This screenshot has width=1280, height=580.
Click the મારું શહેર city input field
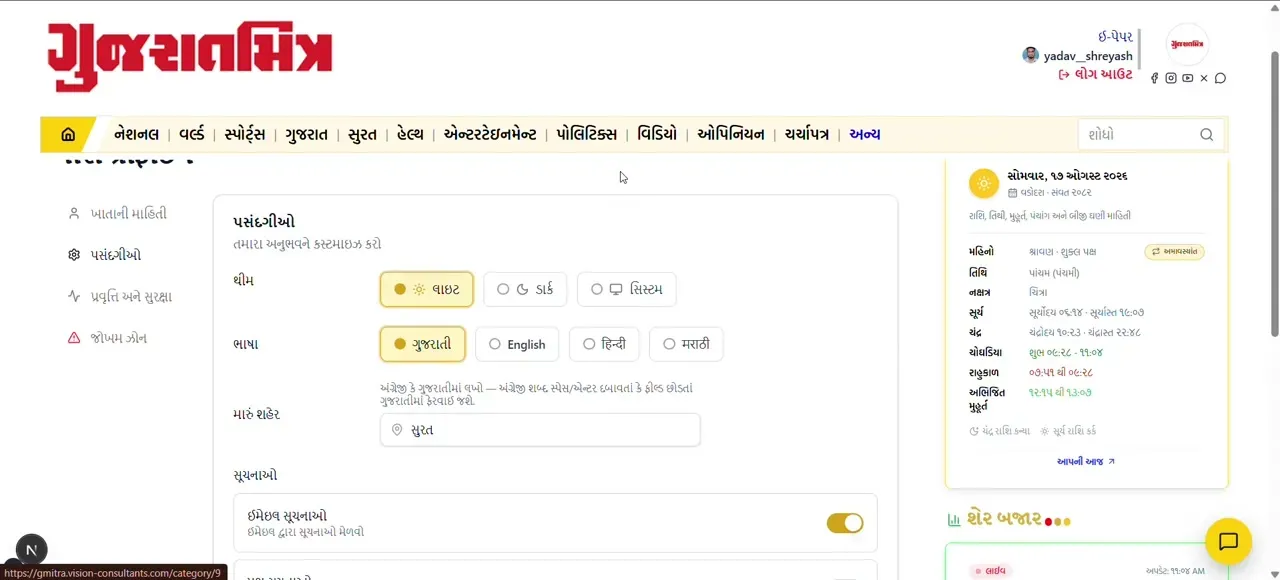[540, 430]
